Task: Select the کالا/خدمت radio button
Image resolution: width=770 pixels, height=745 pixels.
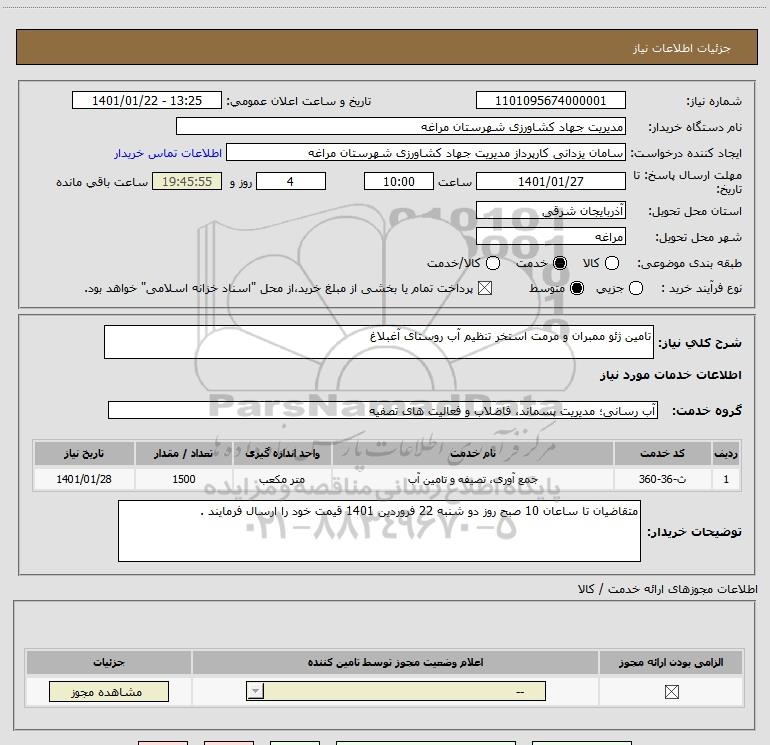Action: pos(493,263)
